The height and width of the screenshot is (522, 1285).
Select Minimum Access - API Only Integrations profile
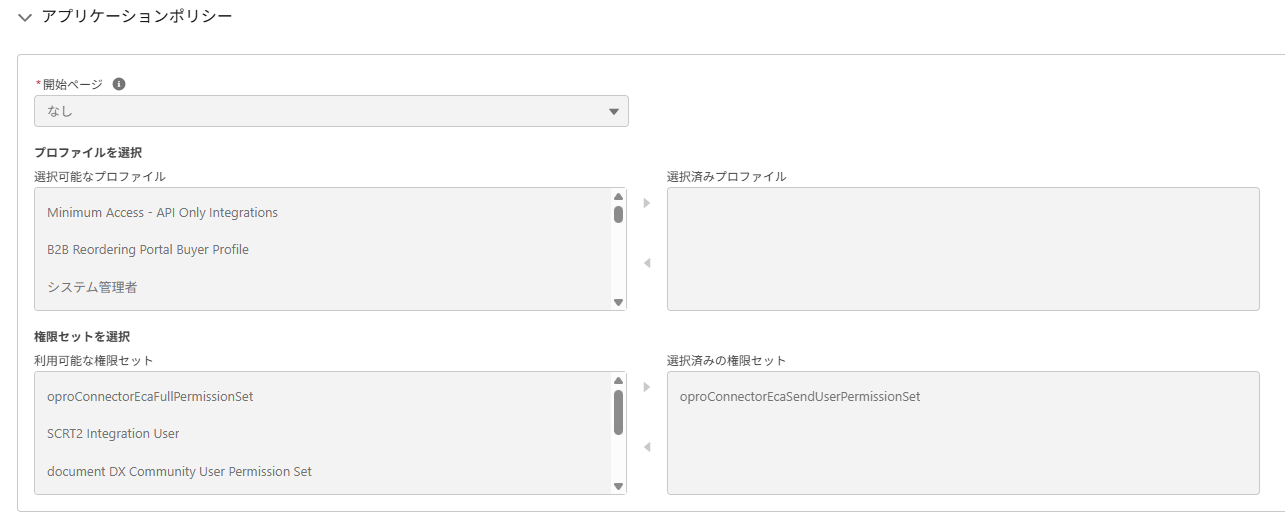162,213
